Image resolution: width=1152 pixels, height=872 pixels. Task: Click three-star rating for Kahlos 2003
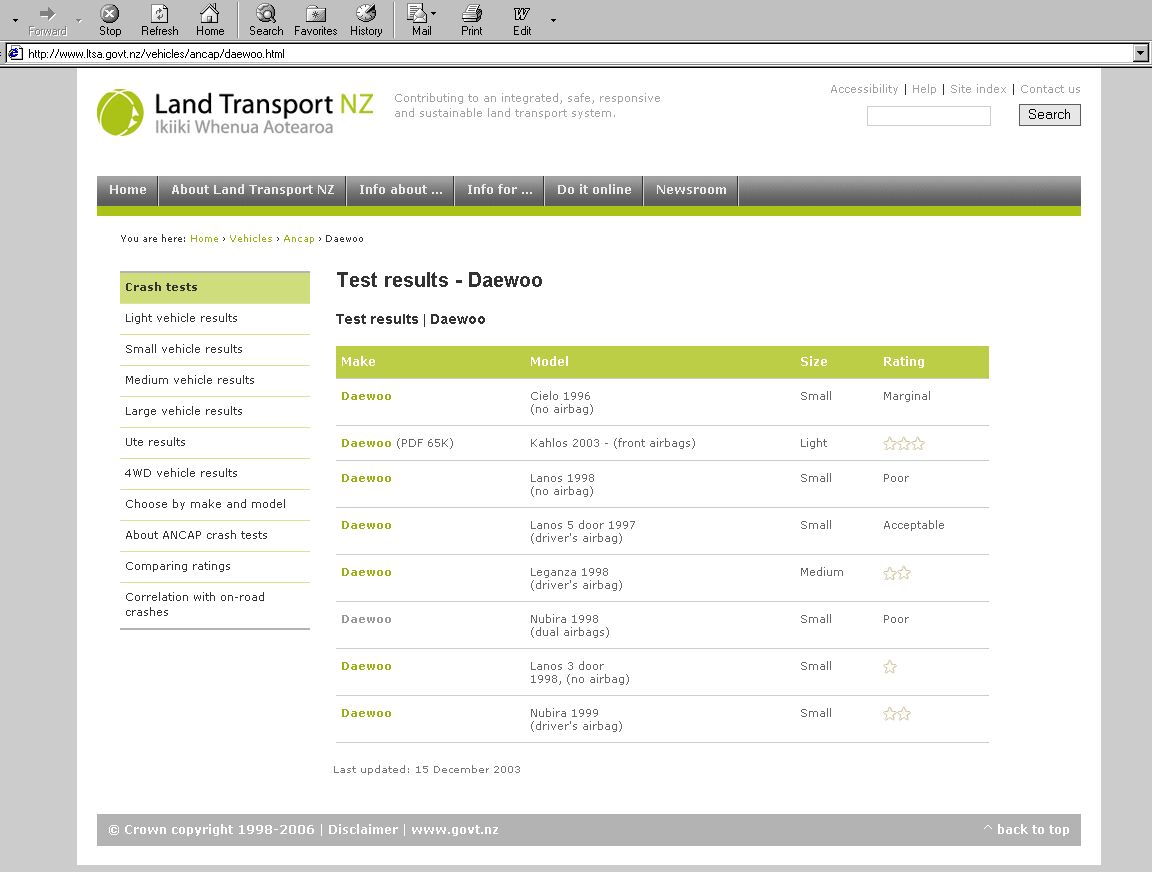click(x=904, y=444)
